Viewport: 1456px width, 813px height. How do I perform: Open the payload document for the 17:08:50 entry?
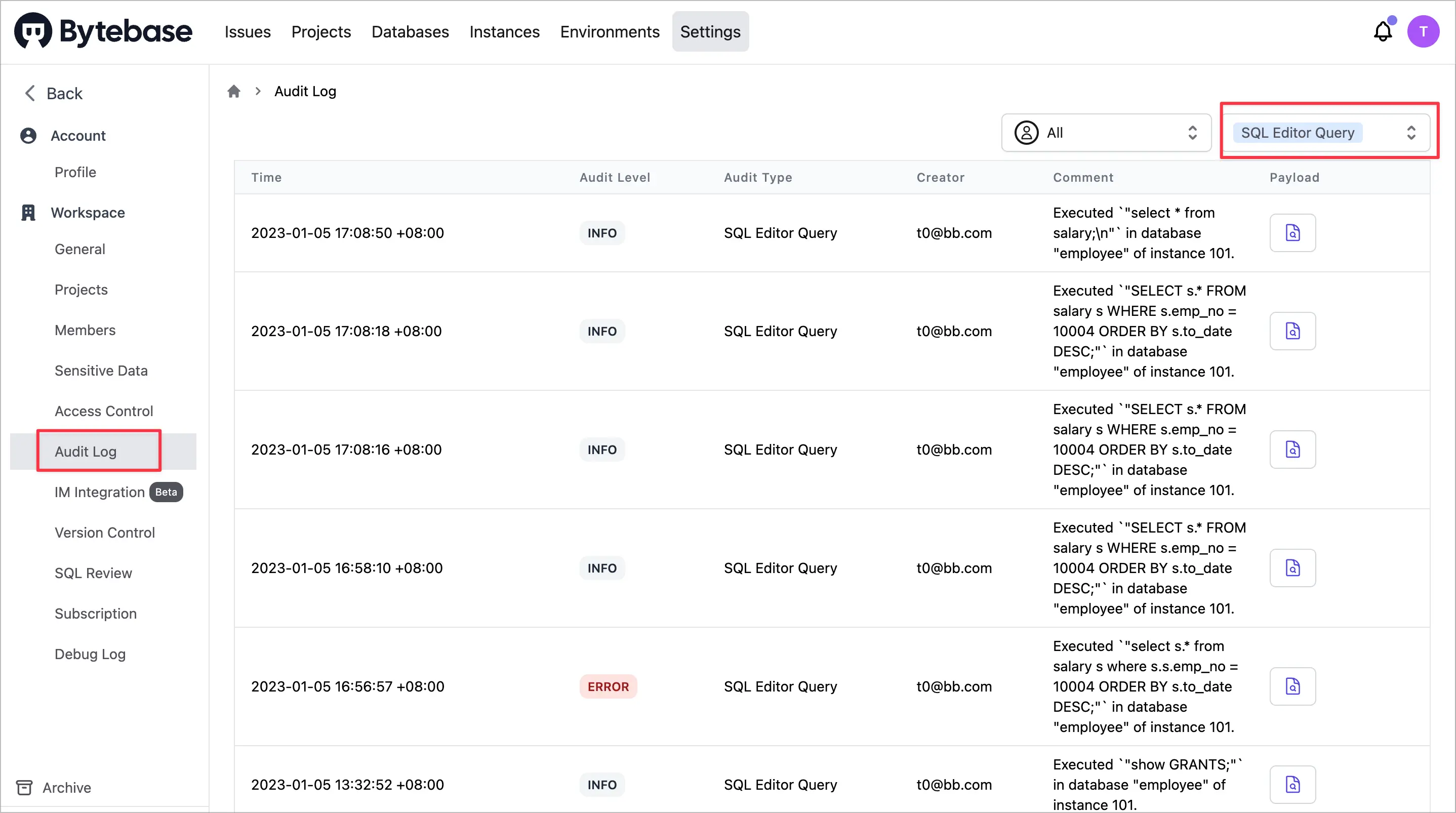click(1293, 232)
